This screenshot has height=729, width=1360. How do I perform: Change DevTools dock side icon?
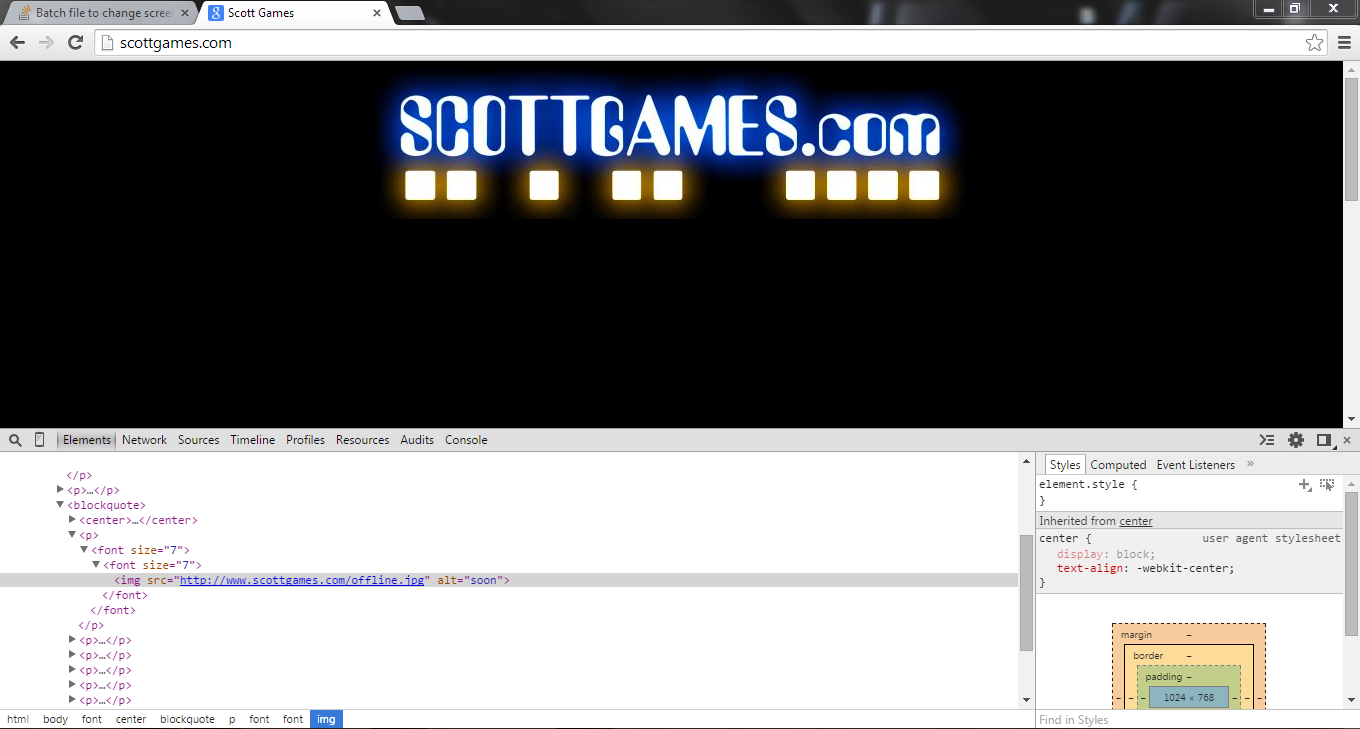[x=1324, y=440]
